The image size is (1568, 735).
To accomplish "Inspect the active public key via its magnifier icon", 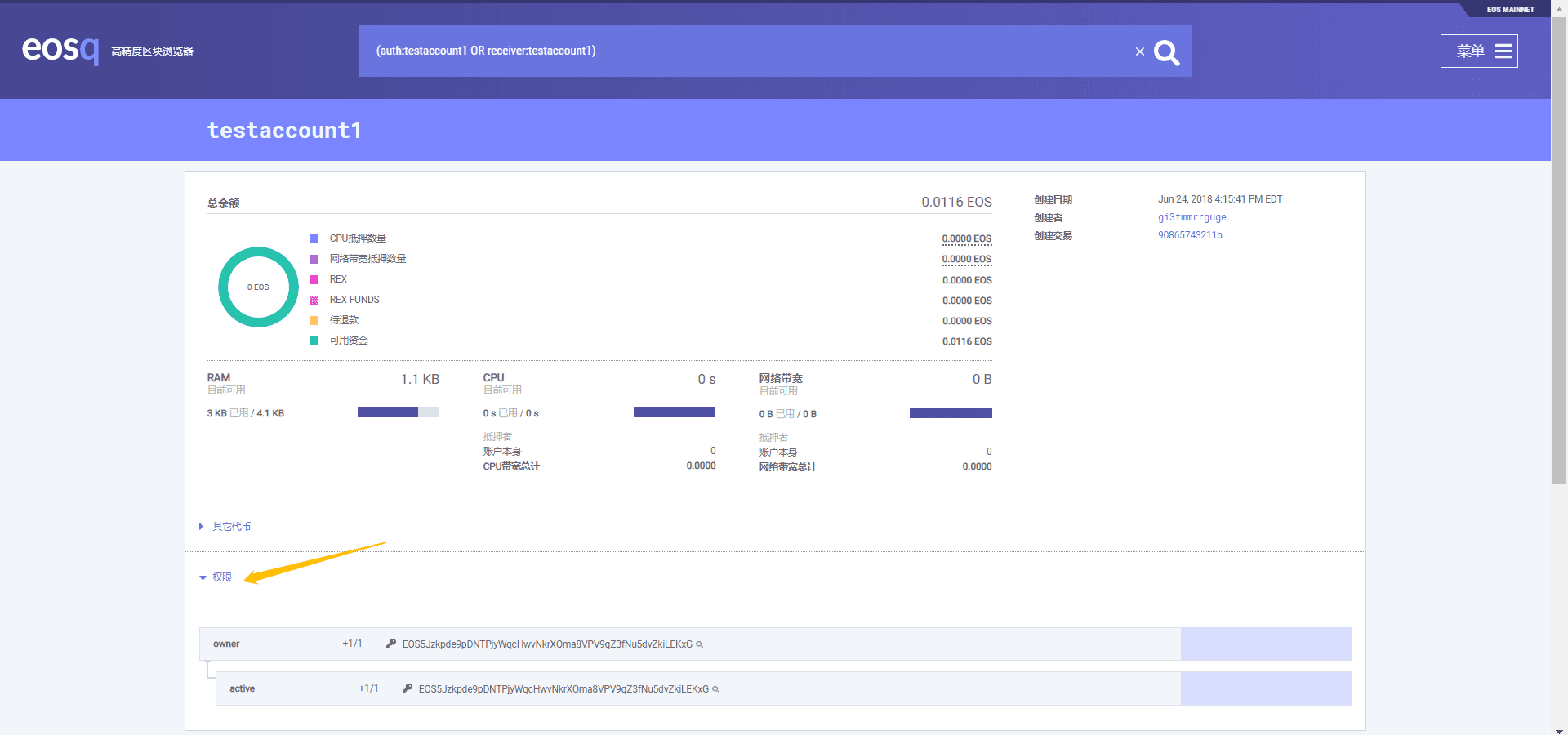I will pyautogui.click(x=715, y=689).
